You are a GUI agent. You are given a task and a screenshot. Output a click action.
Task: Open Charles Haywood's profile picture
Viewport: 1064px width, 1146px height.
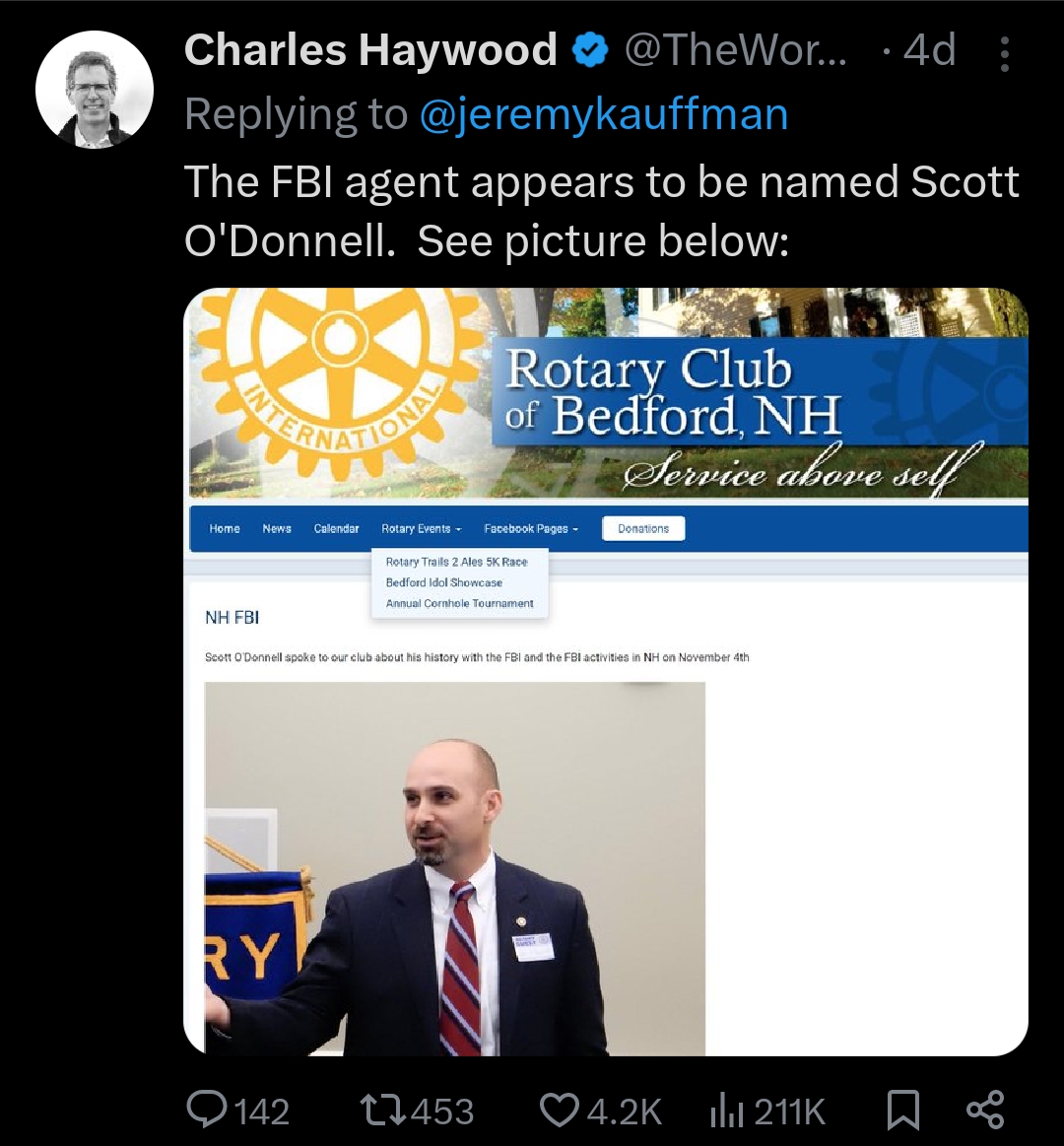[95, 89]
